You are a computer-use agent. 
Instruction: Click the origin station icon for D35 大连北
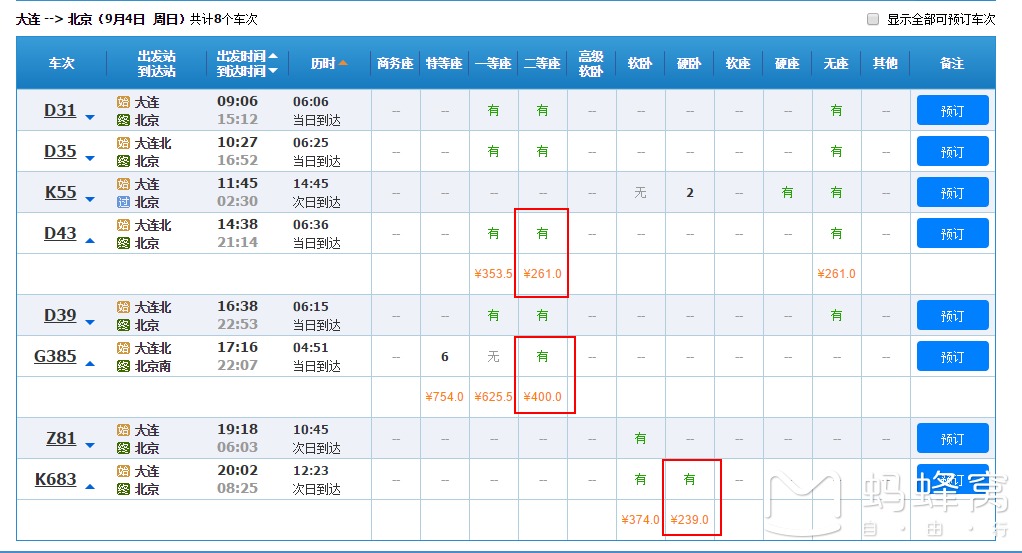[x=123, y=143]
